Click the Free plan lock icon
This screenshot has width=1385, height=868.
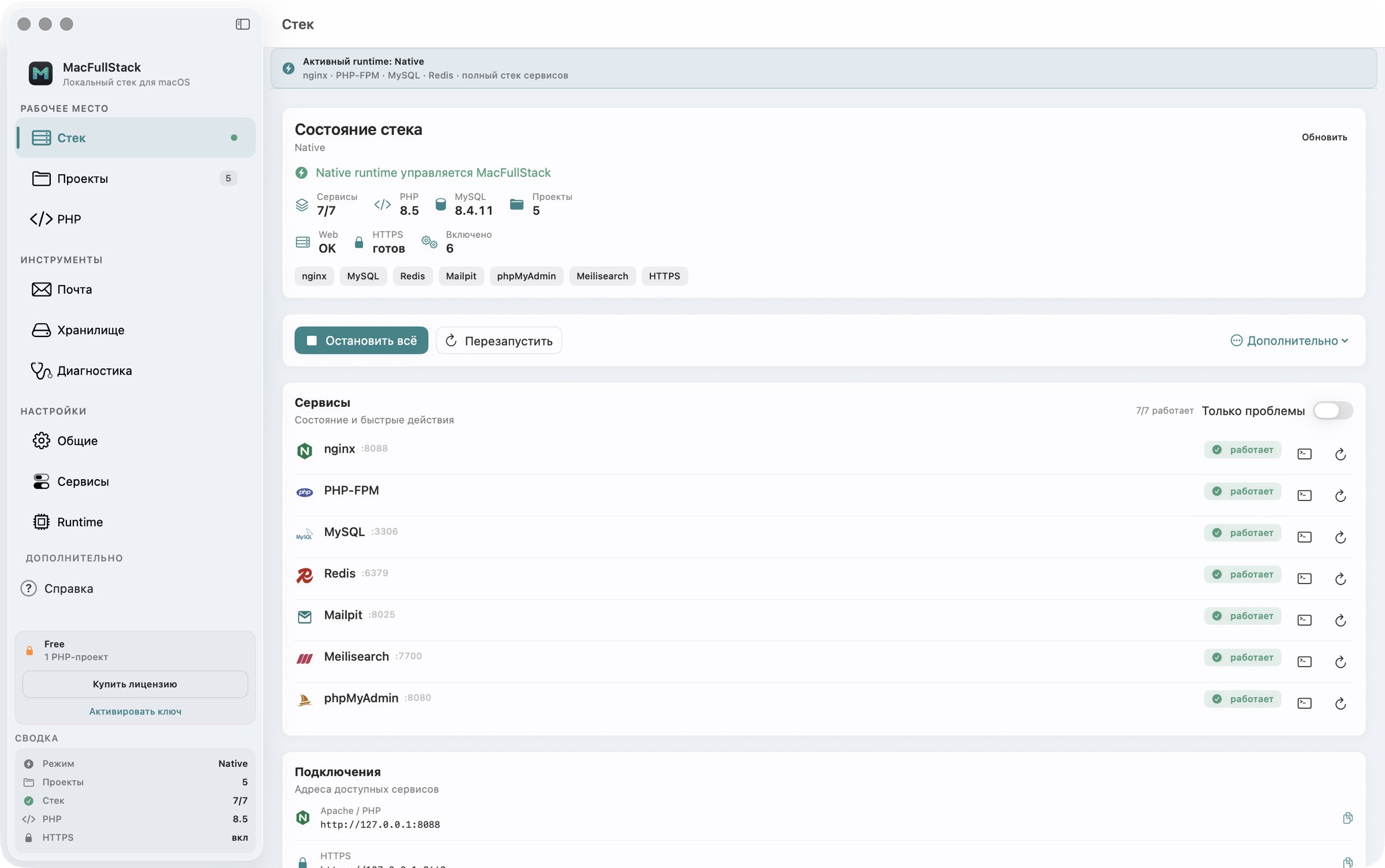point(29,650)
